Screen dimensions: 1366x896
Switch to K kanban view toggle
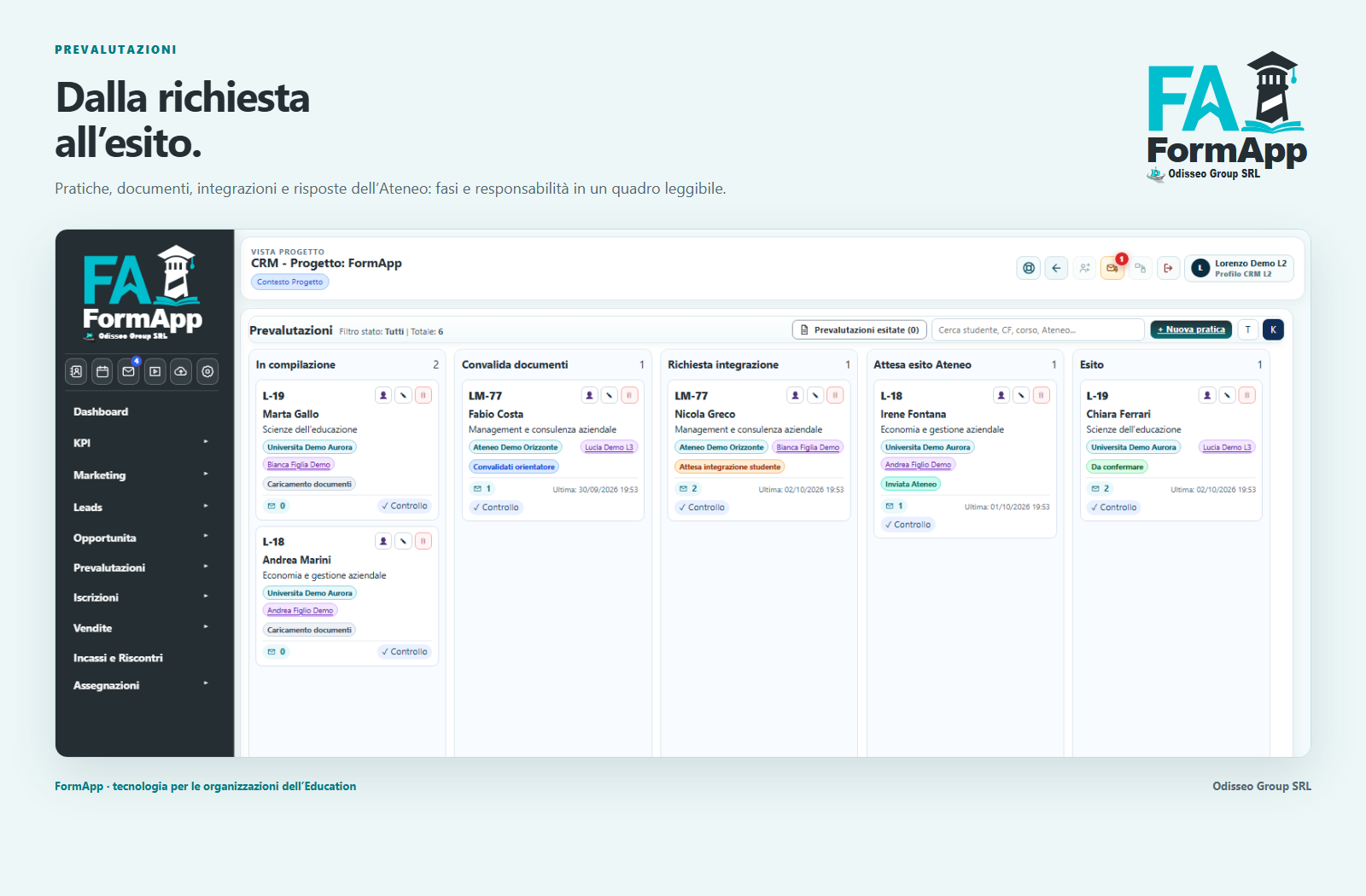(1273, 329)
